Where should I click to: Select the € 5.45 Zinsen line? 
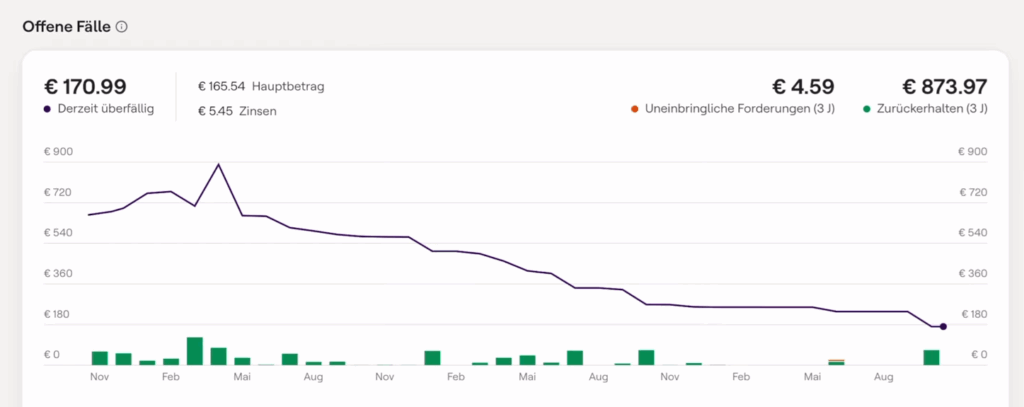click(x=238, y=111)
